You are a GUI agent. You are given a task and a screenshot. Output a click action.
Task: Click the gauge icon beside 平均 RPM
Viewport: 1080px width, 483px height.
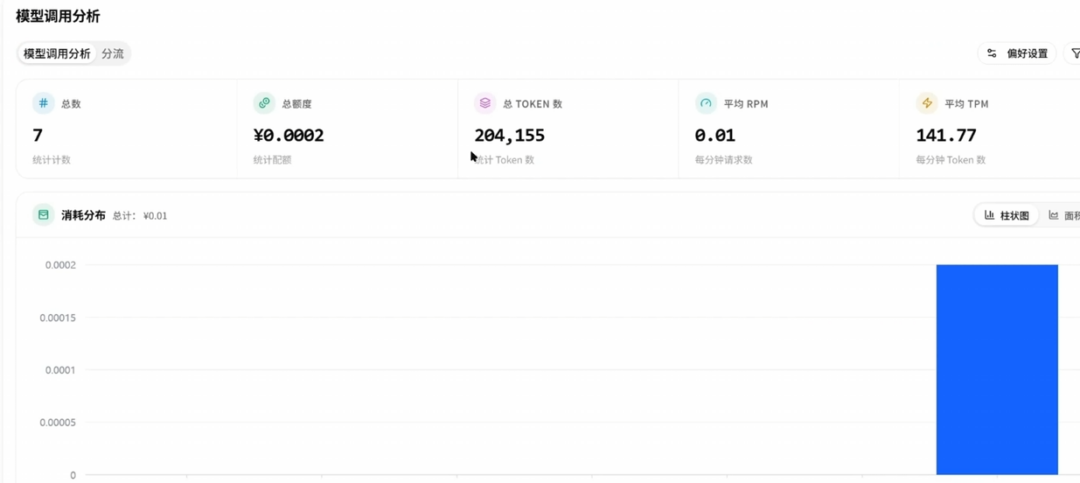click(x=706, y=104)
